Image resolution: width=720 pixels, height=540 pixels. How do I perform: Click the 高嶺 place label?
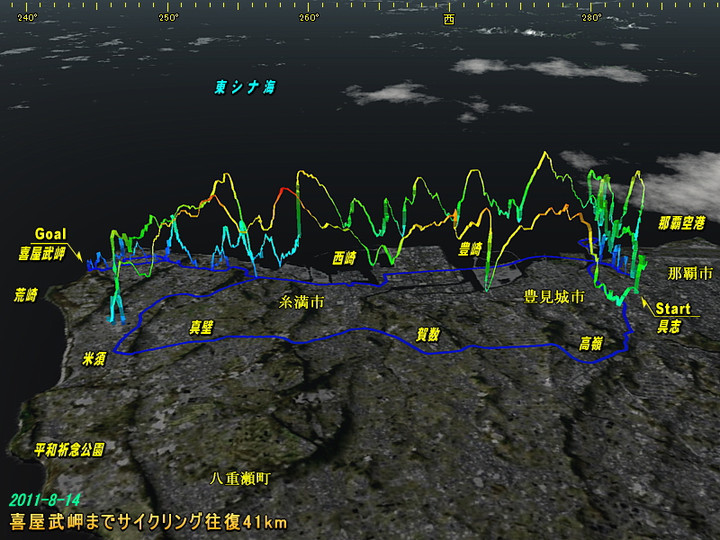(591, 343)
